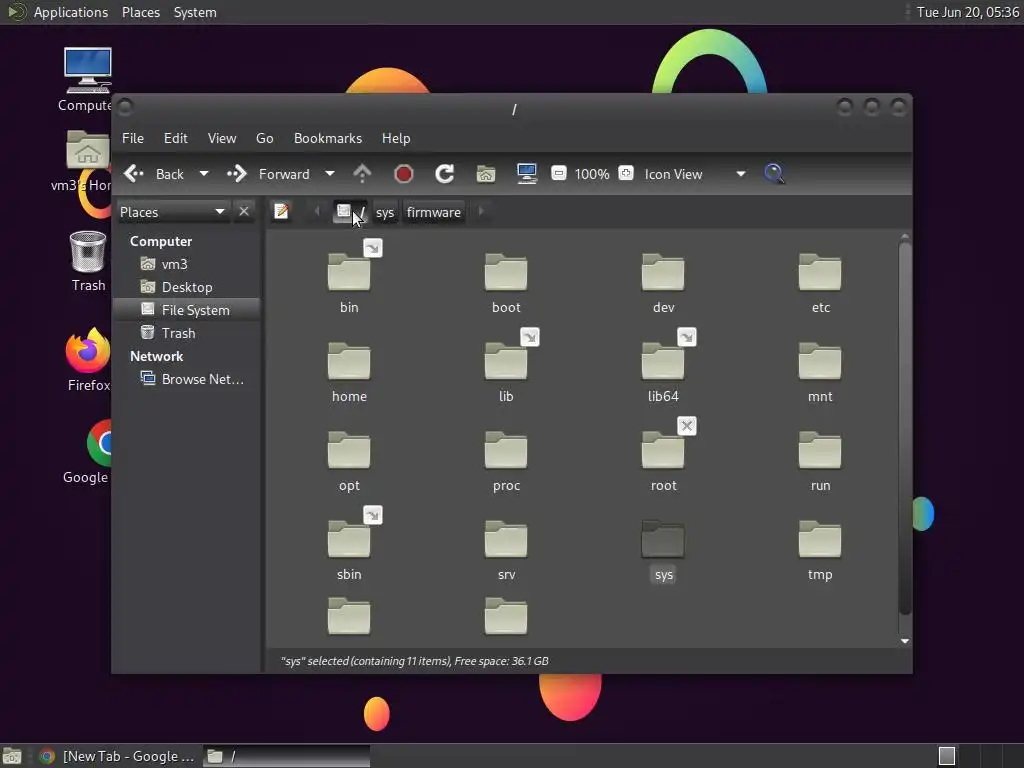Viewport: 1024px width, 768px height.
Task: Zoom in with the plus icon
Action: [626, 173]
